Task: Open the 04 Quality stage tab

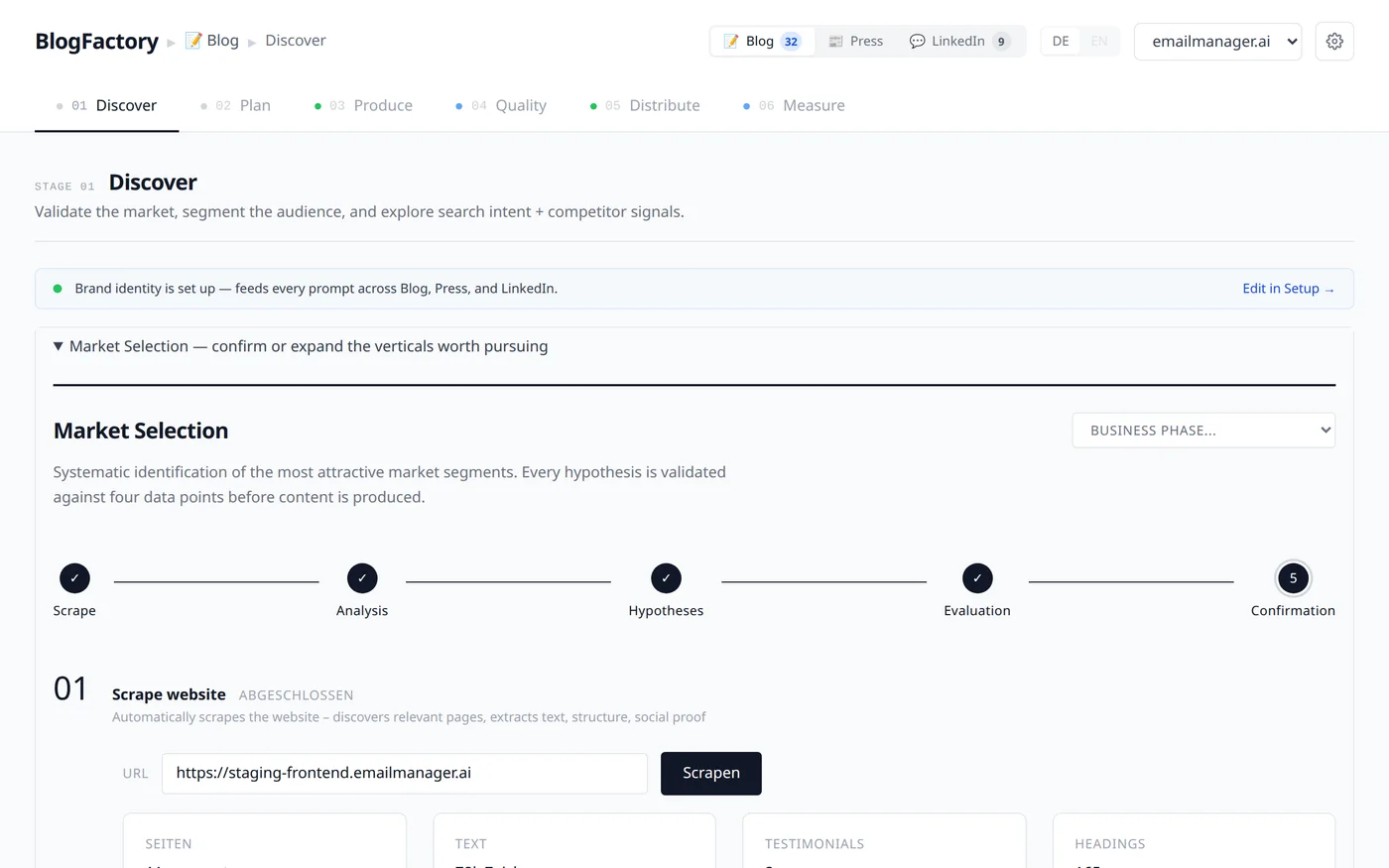Action: point(501,106)
